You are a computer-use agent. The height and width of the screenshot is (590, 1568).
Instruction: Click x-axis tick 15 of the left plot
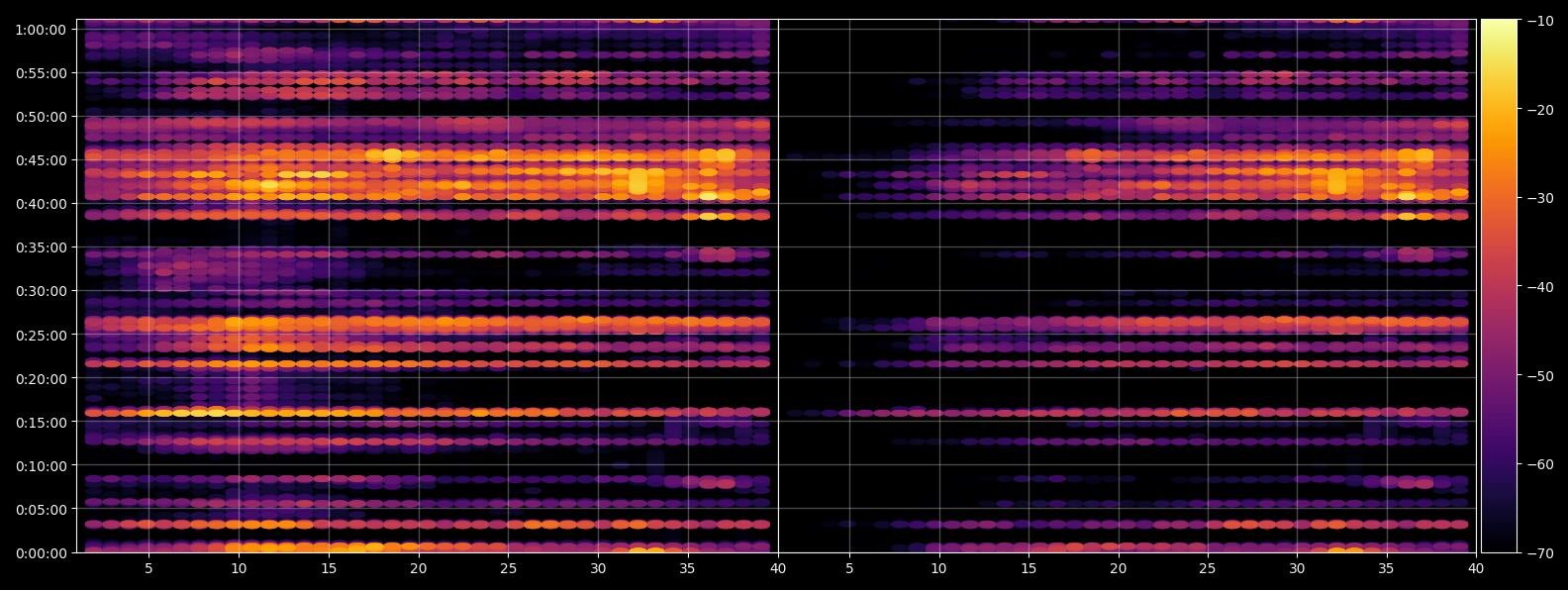pyautogui.click(x=329, y=569)
